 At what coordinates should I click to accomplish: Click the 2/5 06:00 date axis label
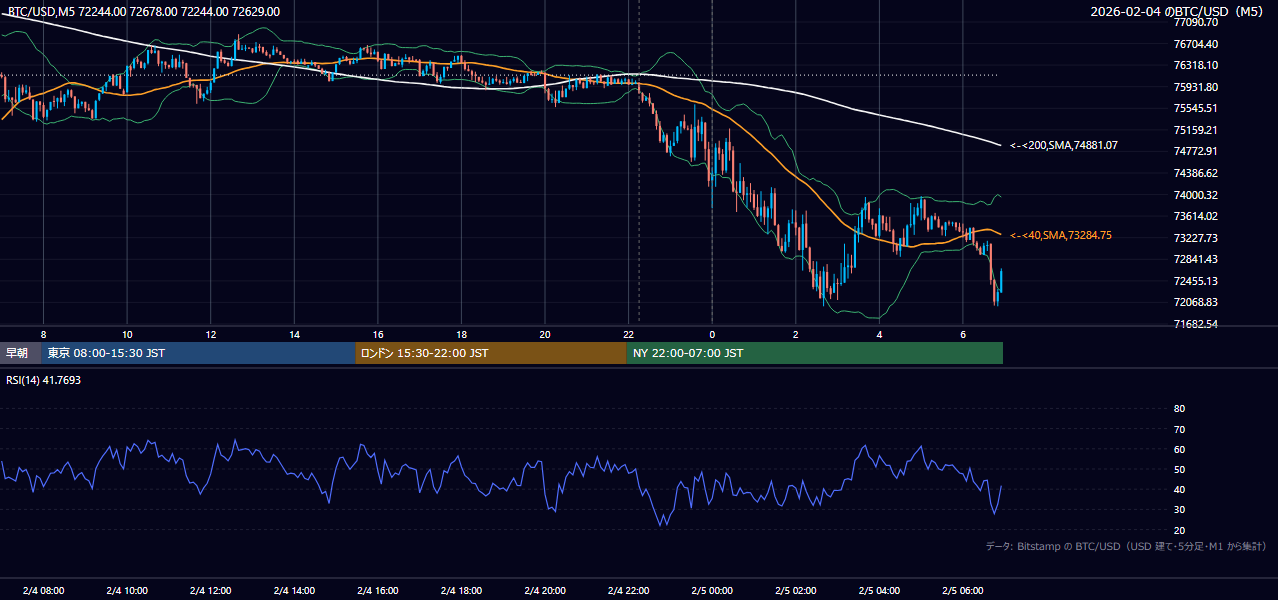point(963,590)
